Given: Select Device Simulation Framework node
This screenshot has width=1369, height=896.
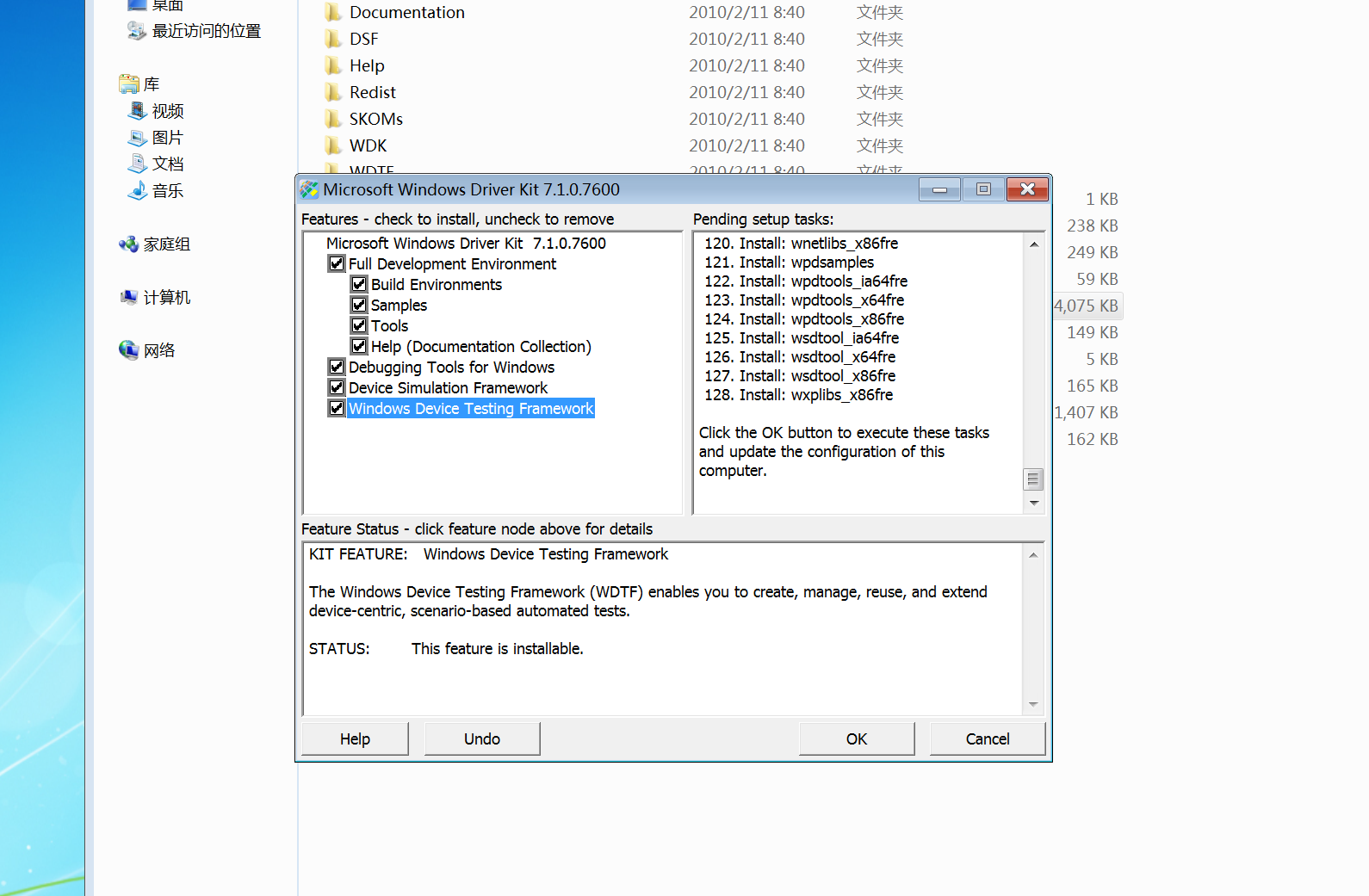Looking at the screenshot, I should (448, 388).
